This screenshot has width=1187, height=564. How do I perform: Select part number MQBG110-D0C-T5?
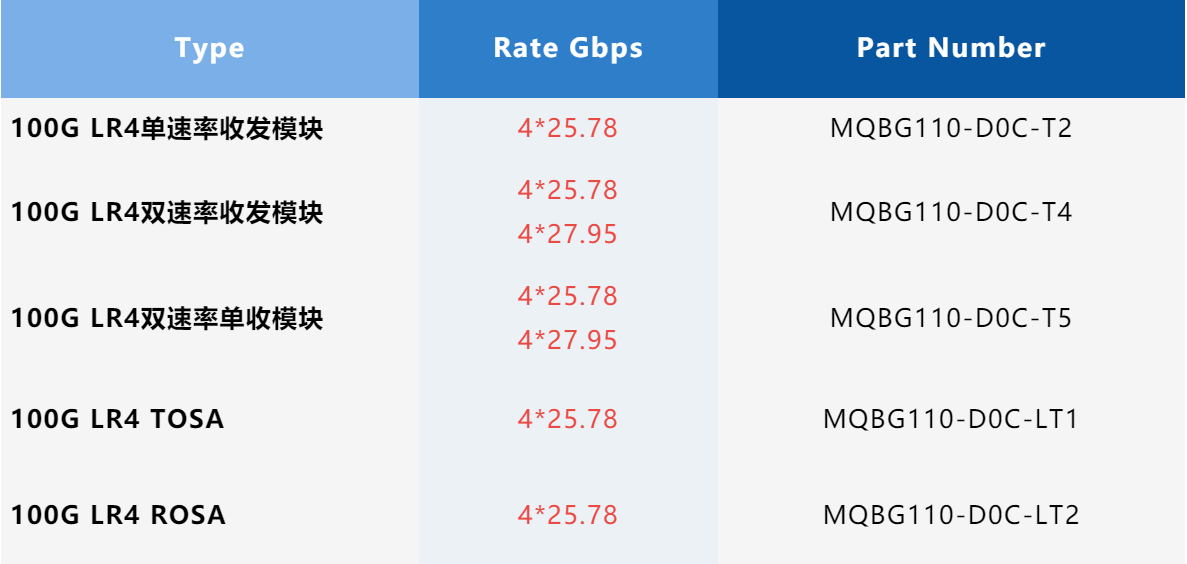[x=951, y=319]
